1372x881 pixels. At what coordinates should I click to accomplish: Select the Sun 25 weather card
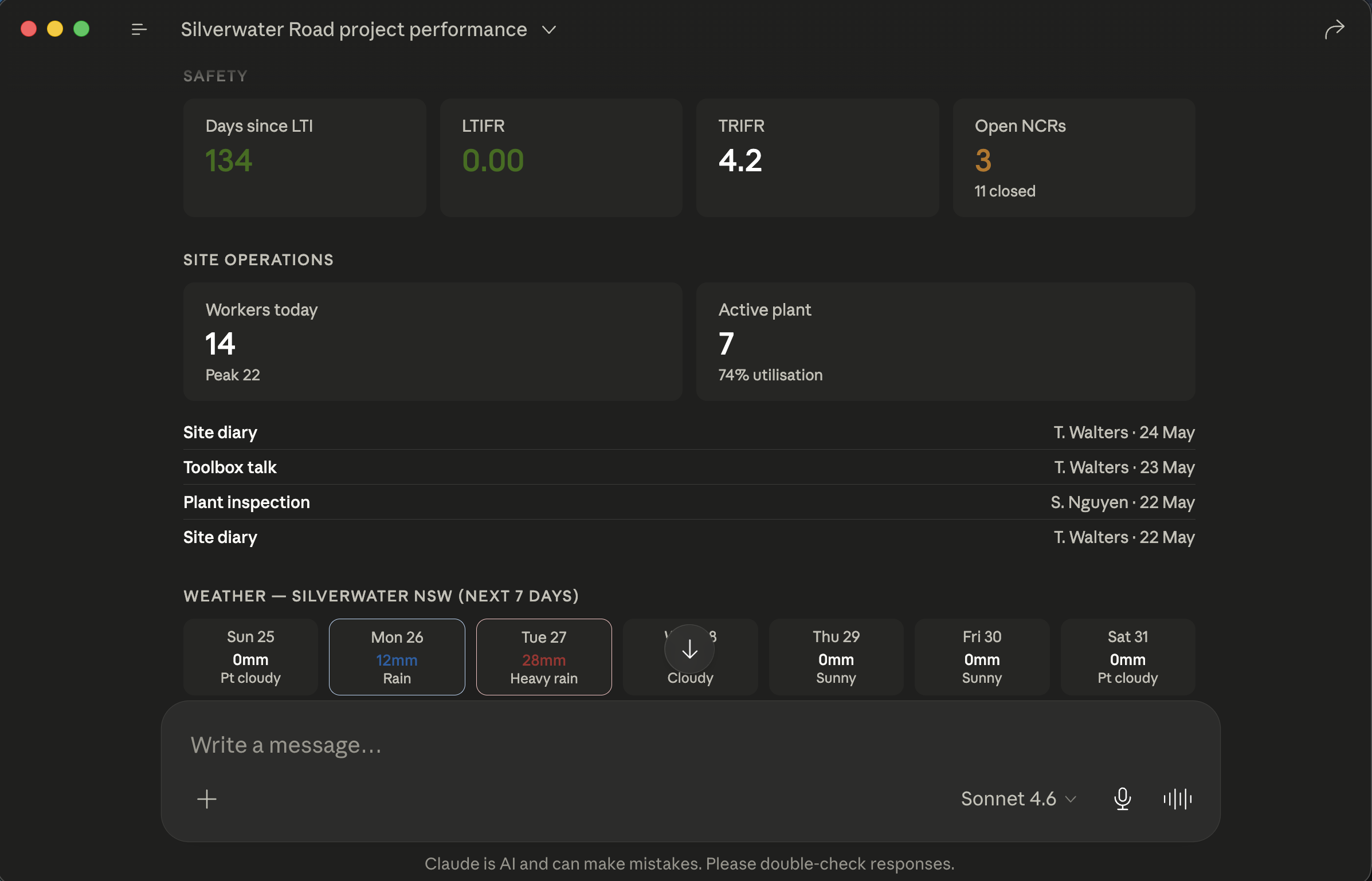[250, 657]
